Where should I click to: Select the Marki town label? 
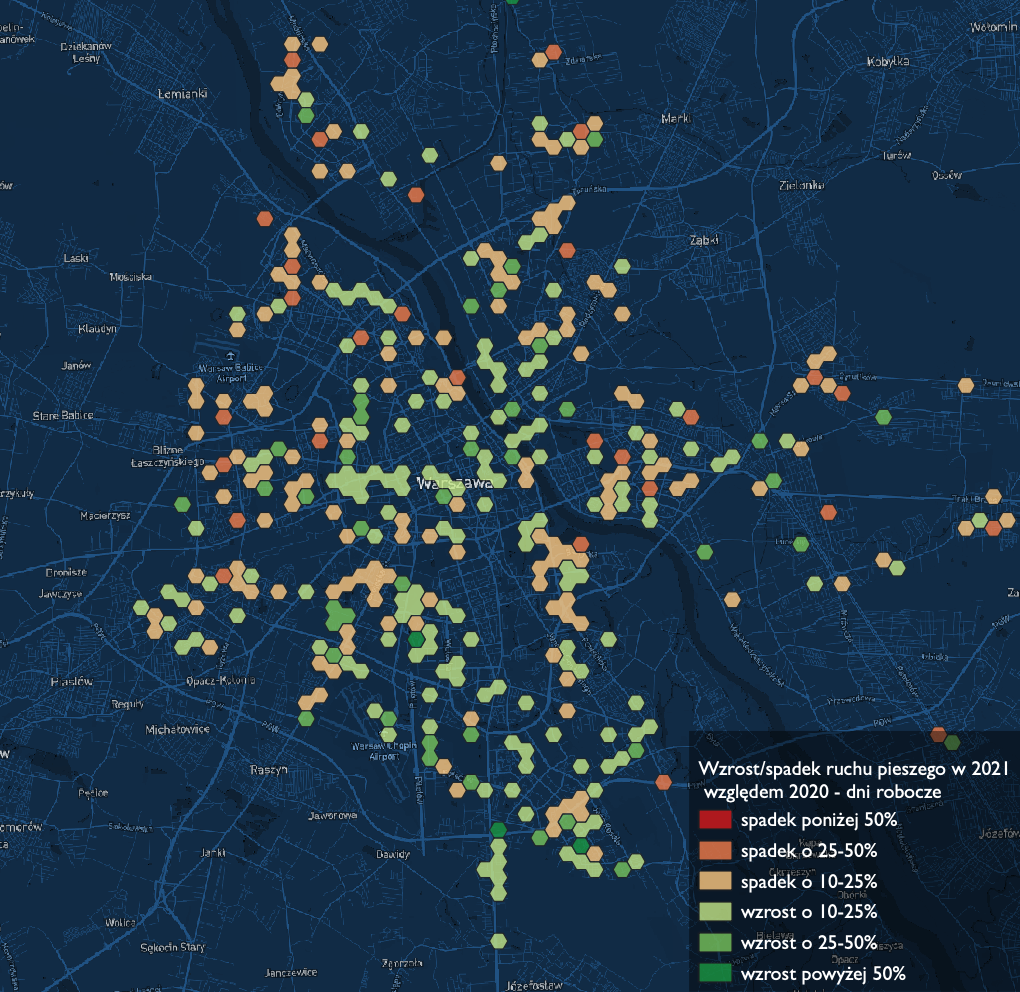(x=676, y=120)
